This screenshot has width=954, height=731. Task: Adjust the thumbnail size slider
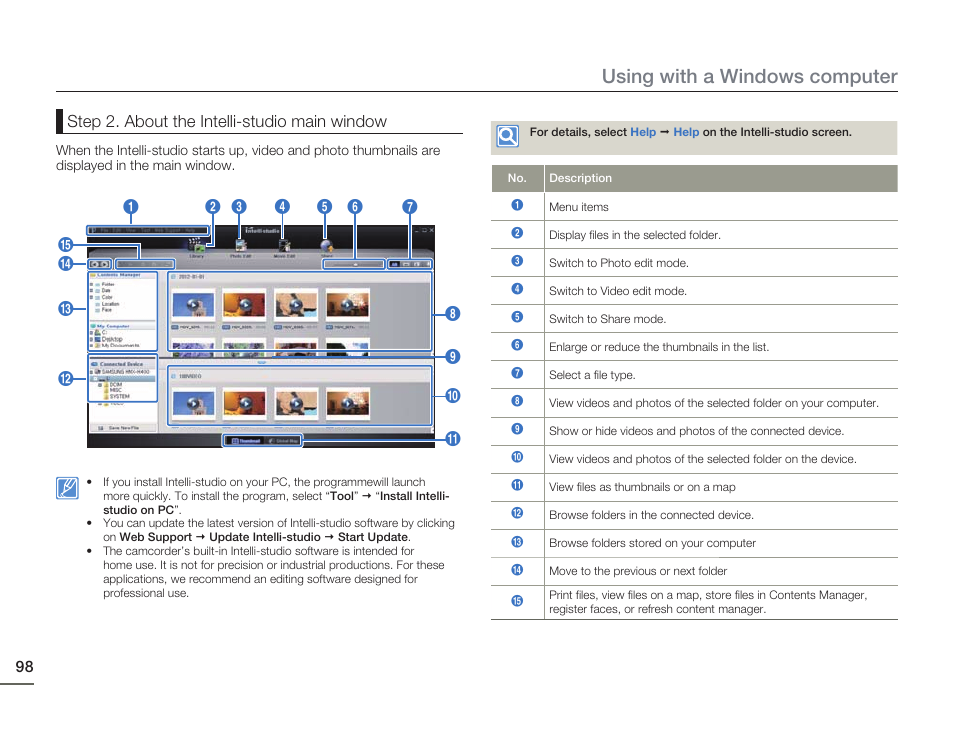click(x=354, y=264)
